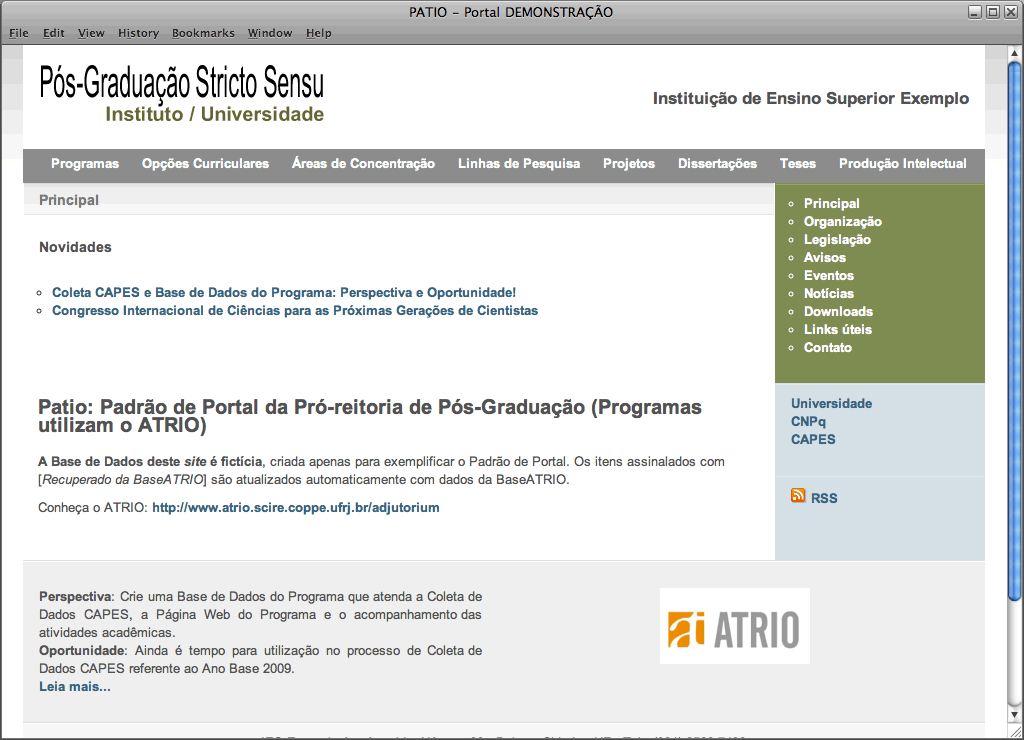Open Áreas de Concentração page
1024x740 pixels.
(363, 164)
